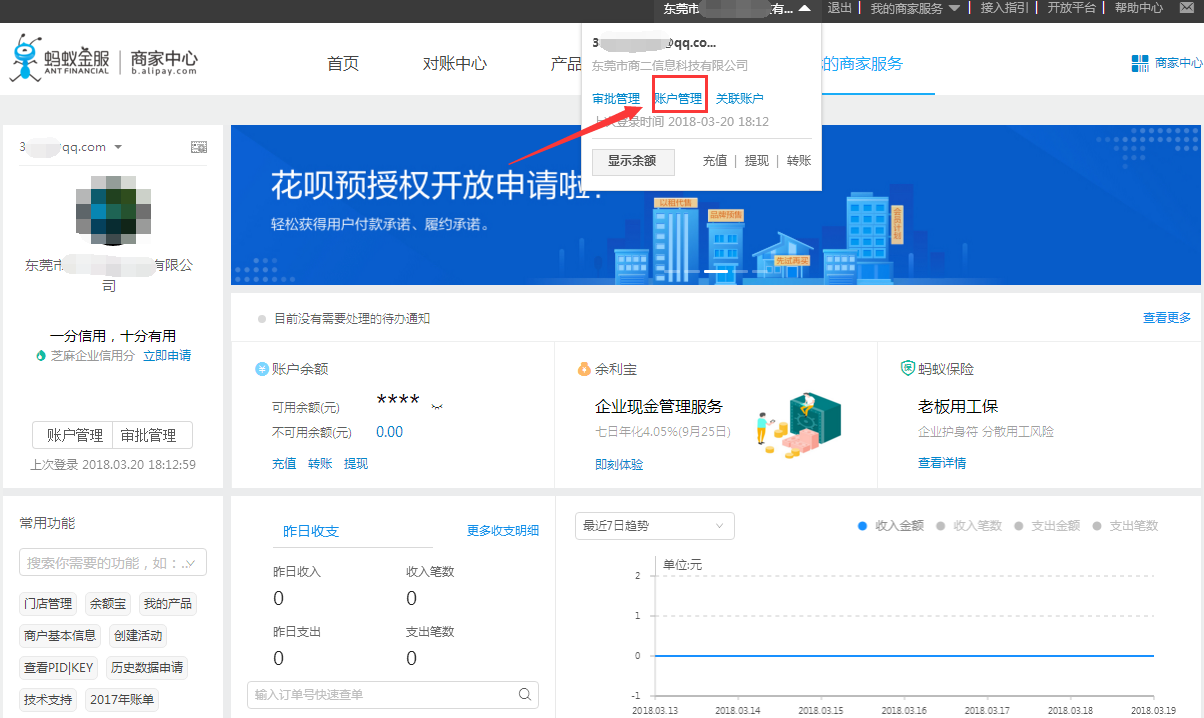1204x718 pixels.
Task: Click 即刻体验 in the 余利宝 card
Action: pos(619,464)
